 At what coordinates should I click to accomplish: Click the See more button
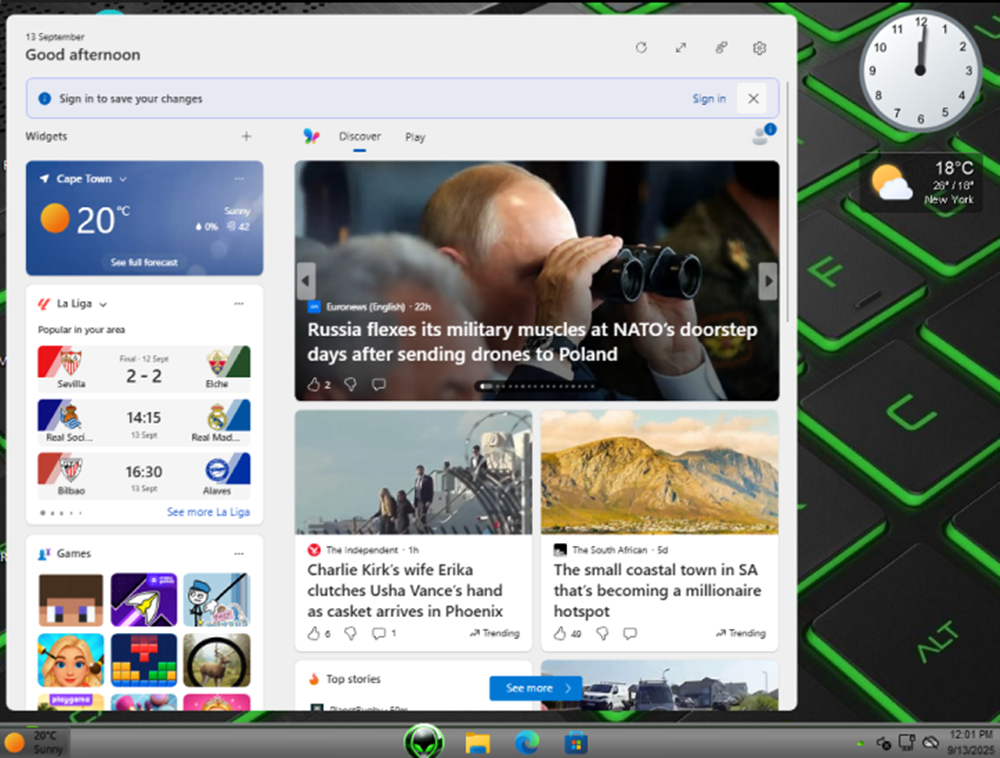(x=536, y=688)
